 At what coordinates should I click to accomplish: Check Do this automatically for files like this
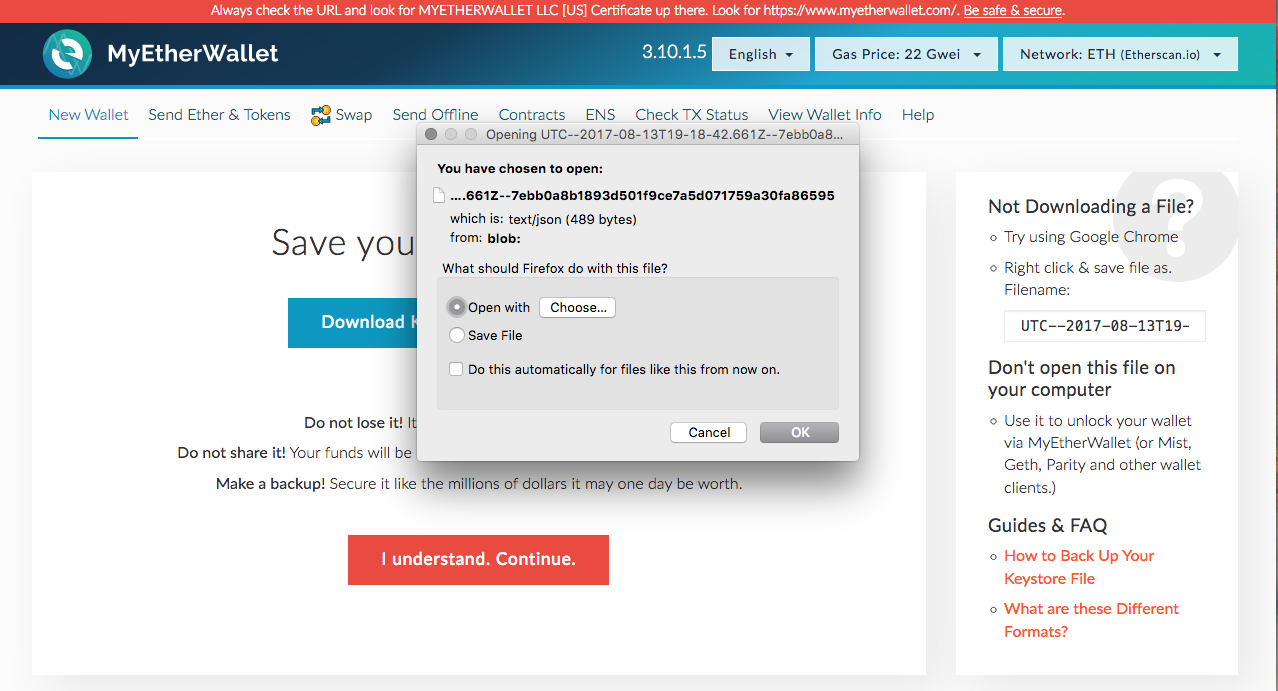[x=456, y=369]
